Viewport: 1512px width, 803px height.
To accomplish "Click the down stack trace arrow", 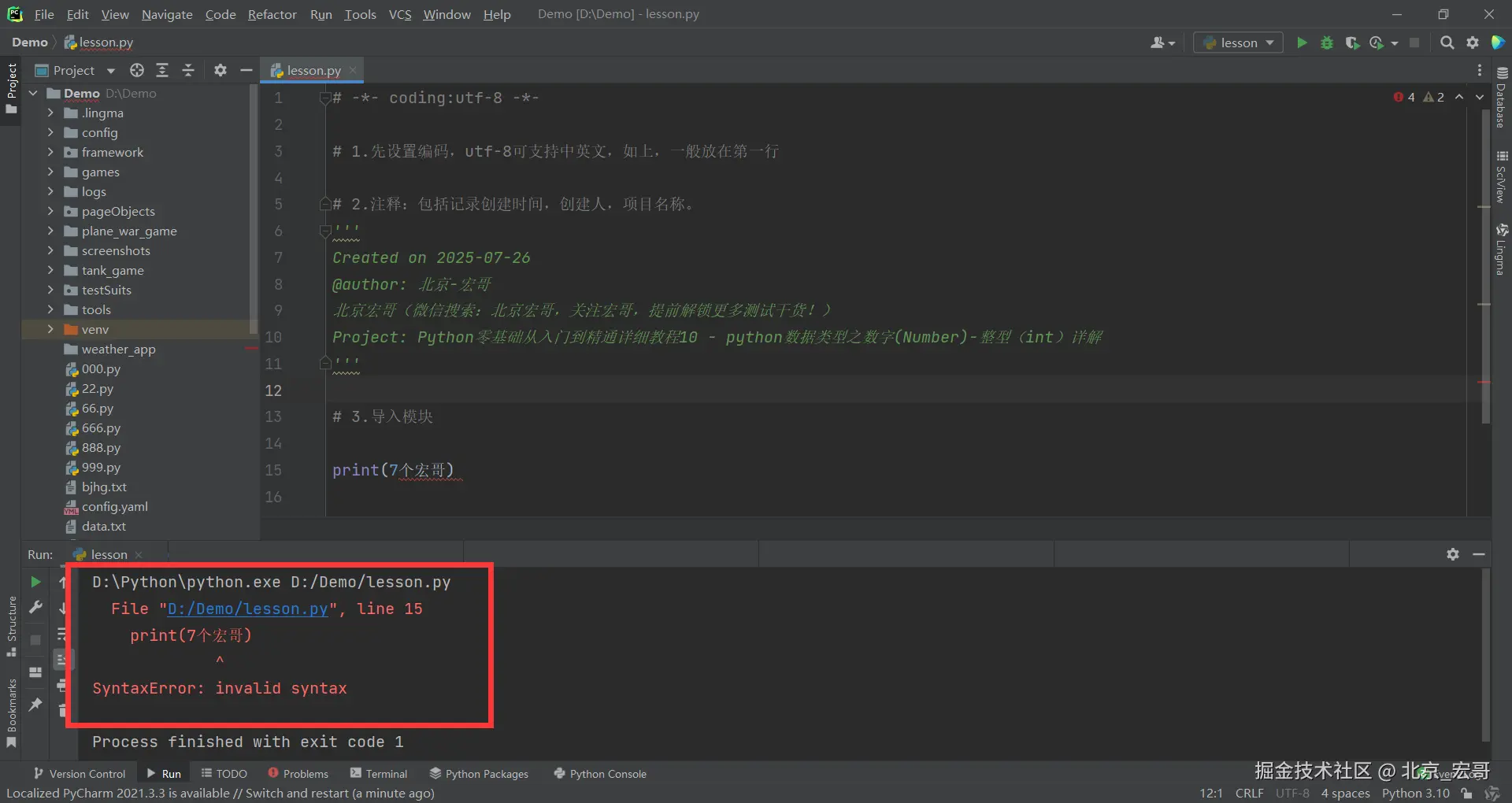I will (62, 607).
